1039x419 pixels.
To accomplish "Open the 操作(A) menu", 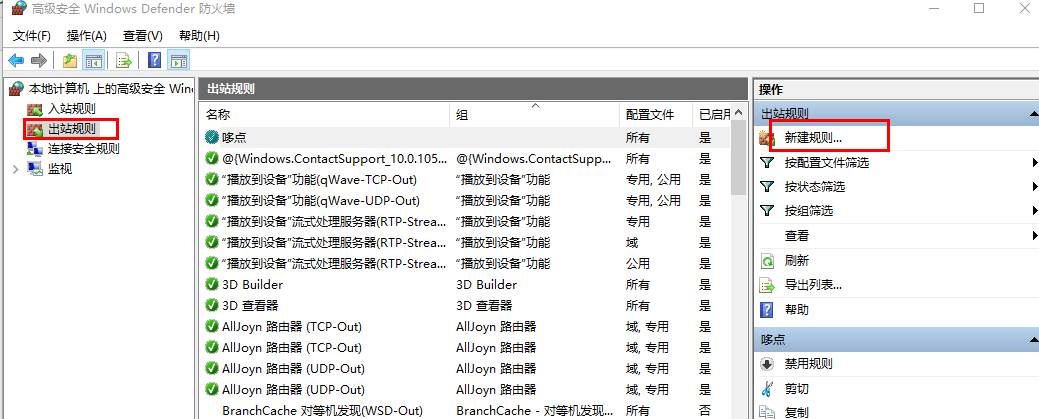I will tap(87, 35).
